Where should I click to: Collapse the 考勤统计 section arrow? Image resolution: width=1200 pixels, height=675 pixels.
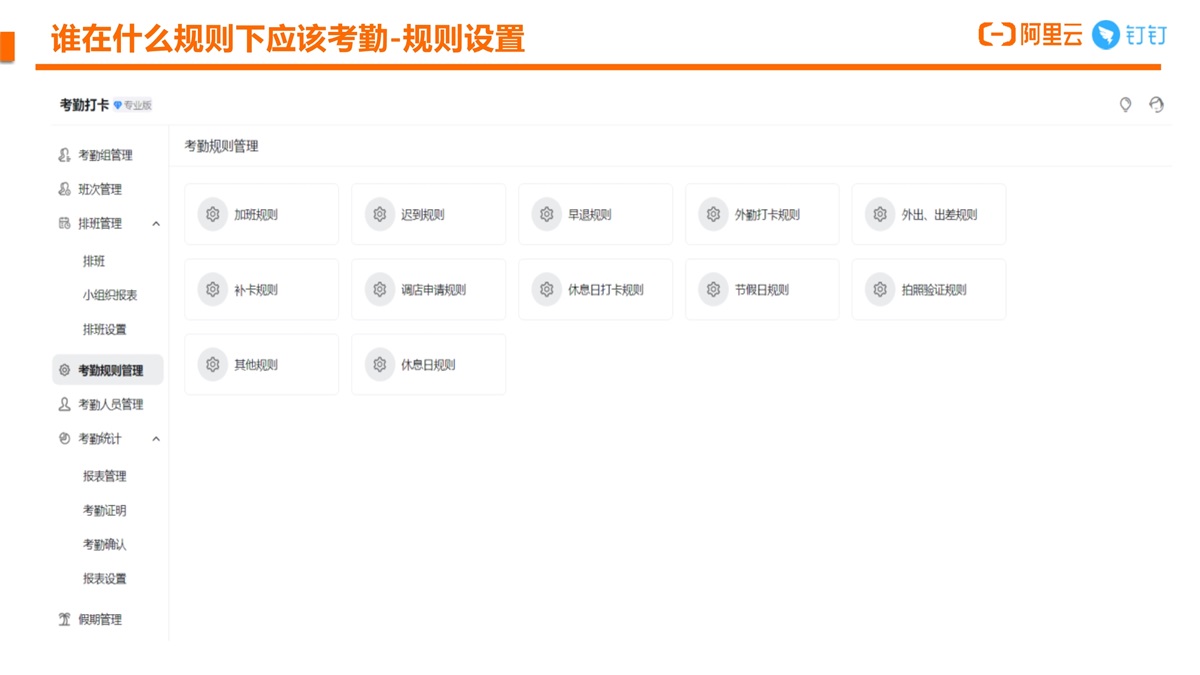coord(156,439)
